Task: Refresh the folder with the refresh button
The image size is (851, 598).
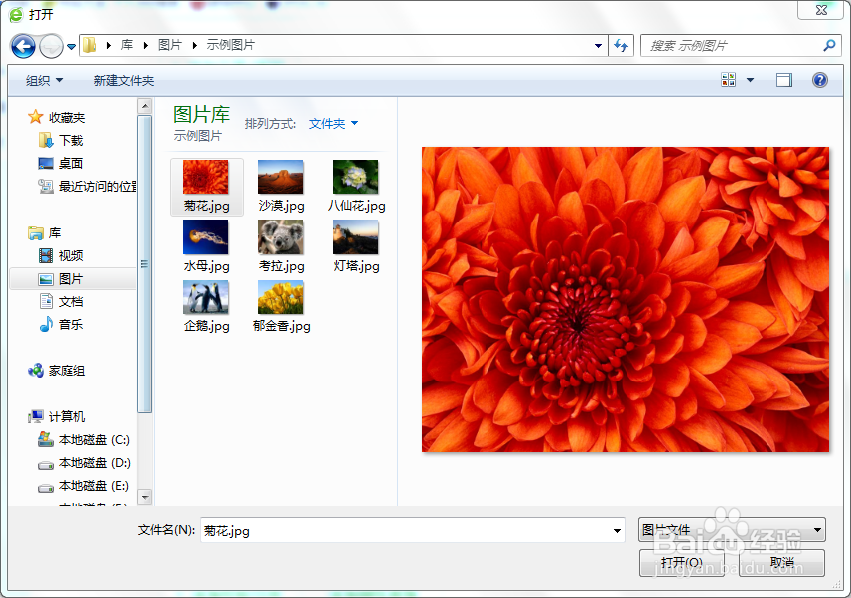Action: [x=621, y=46]
